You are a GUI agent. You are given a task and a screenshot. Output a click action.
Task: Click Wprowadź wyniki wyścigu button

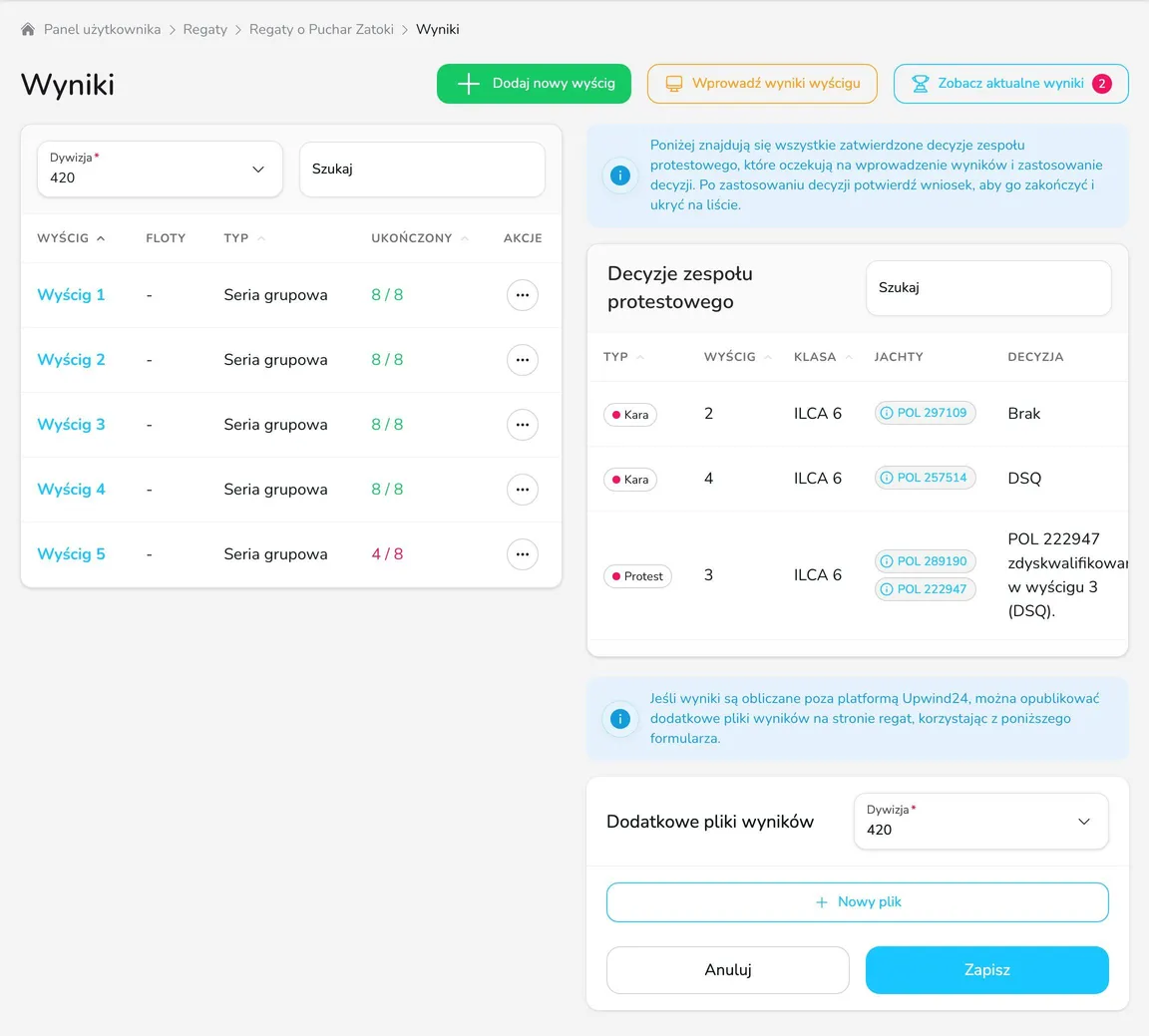(762, 84)
